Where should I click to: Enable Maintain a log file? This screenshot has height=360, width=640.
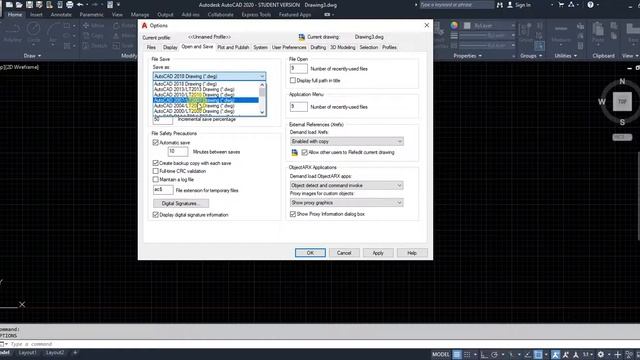click(156, 179)
